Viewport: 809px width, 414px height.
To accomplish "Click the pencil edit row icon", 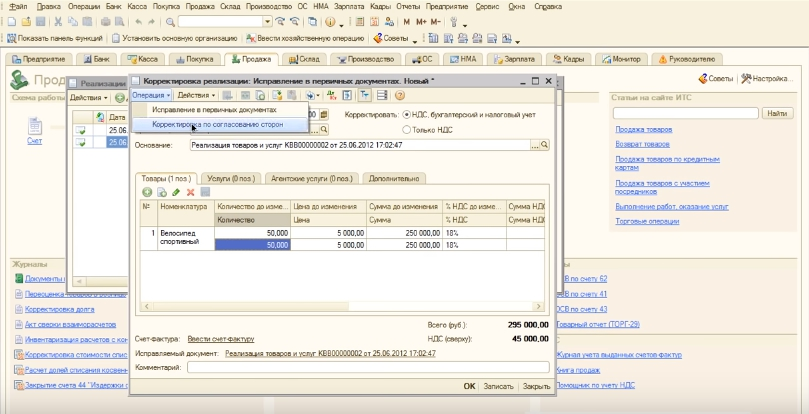I will tap(176, 191).
